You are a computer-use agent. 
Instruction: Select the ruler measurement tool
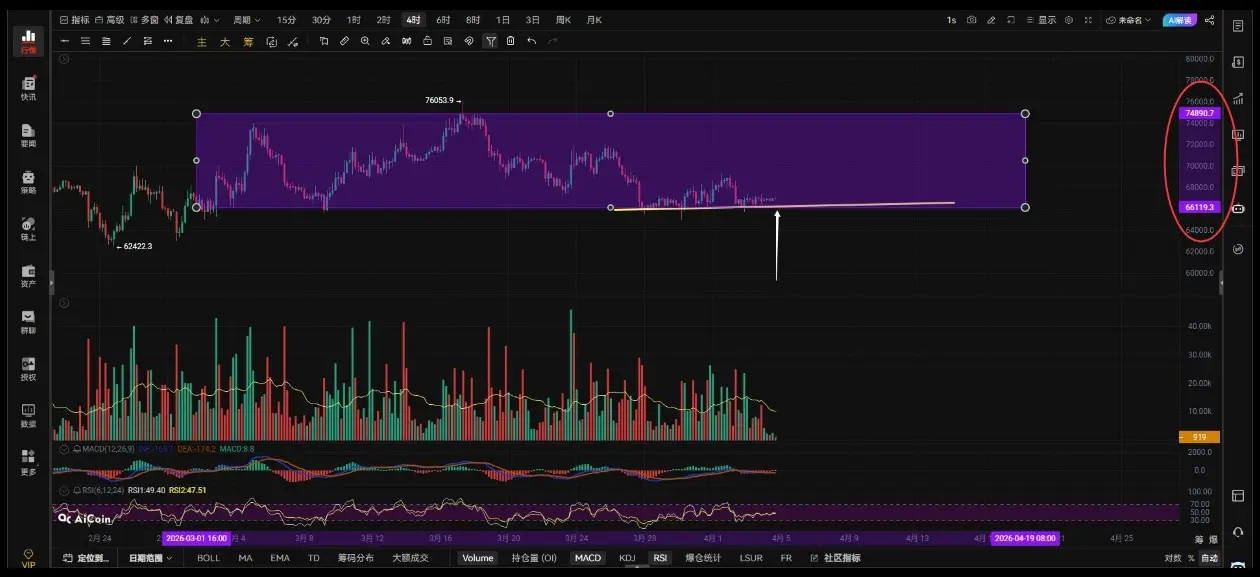tap(344, 41)
